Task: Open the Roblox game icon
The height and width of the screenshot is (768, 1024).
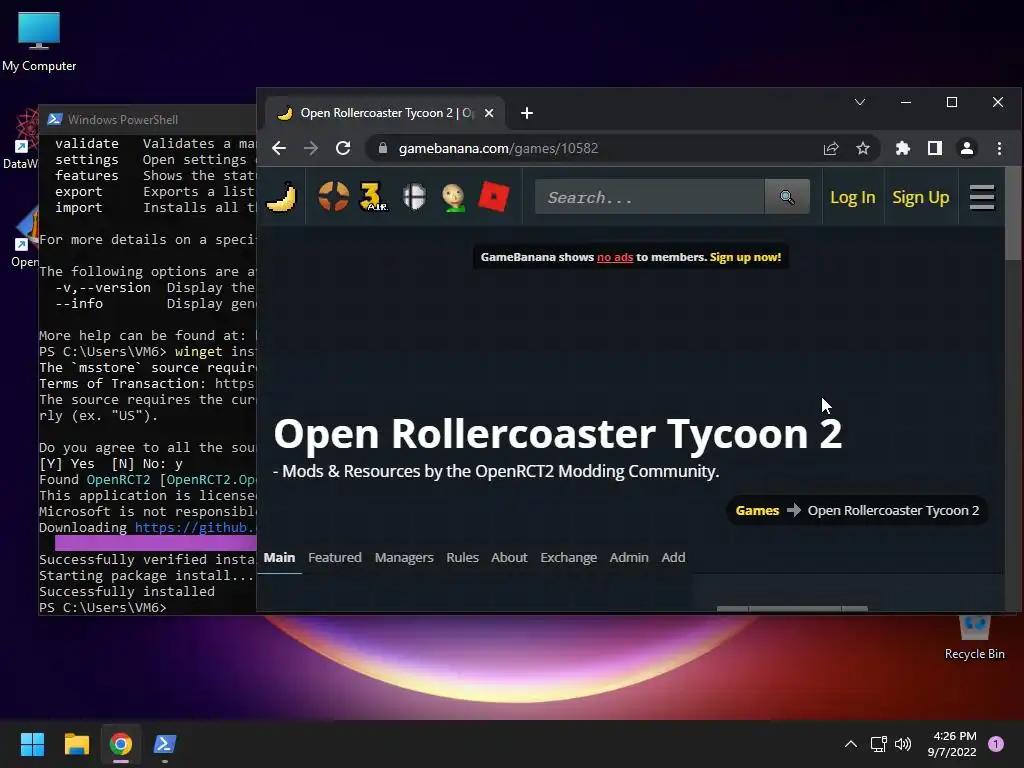Action: 494,197
